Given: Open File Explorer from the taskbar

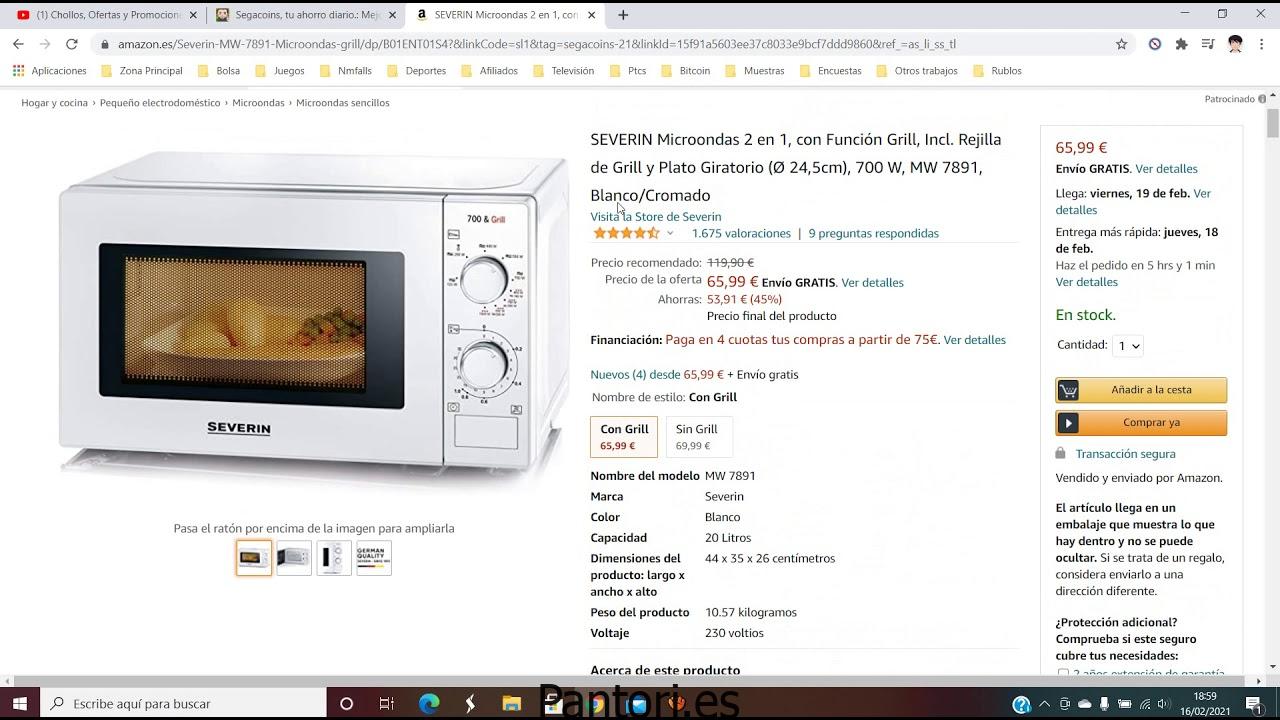Looking at the screenshot, I should pyautogui.click(x=511, y=704).
